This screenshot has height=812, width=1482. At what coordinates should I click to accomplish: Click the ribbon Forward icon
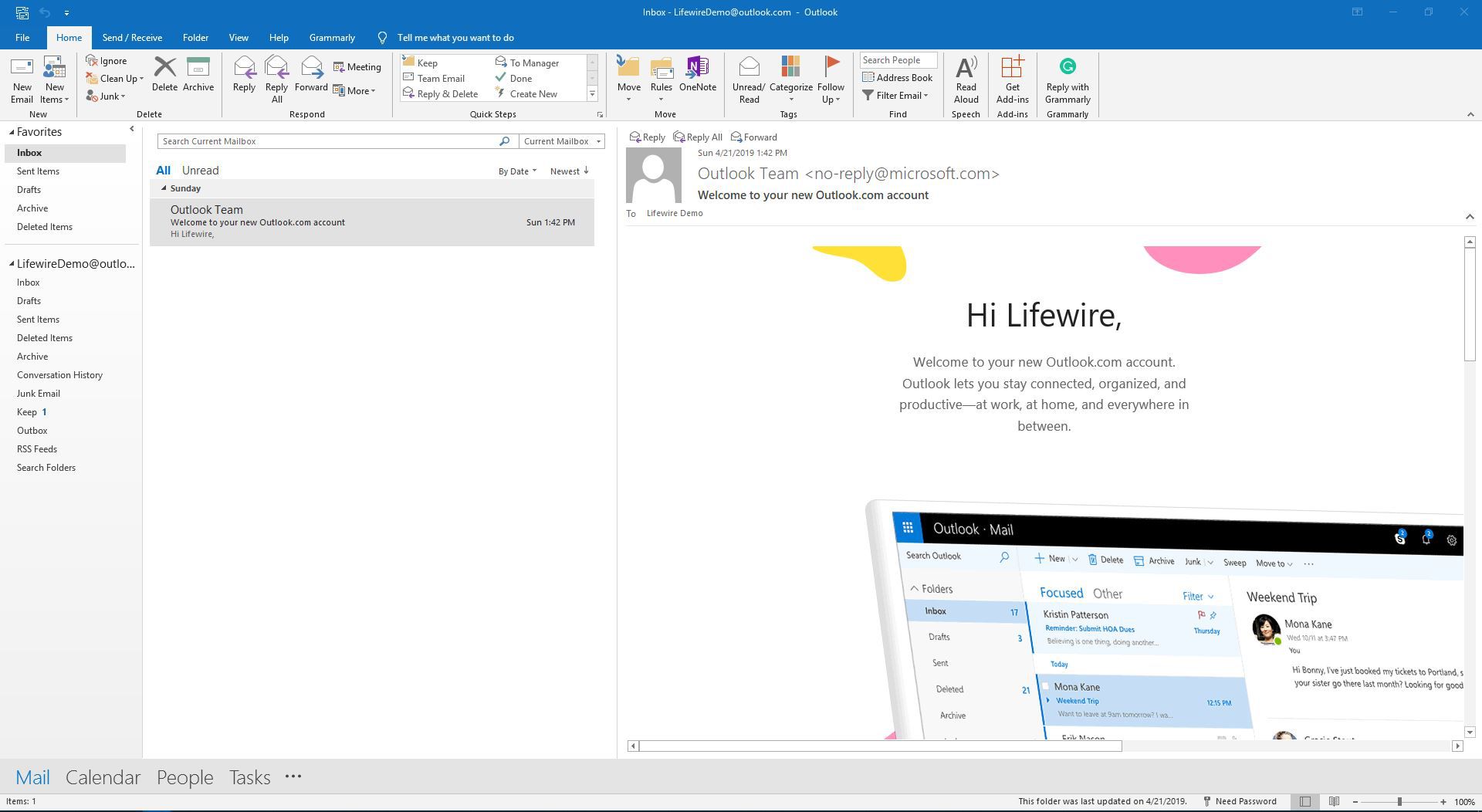click(311, 67)
